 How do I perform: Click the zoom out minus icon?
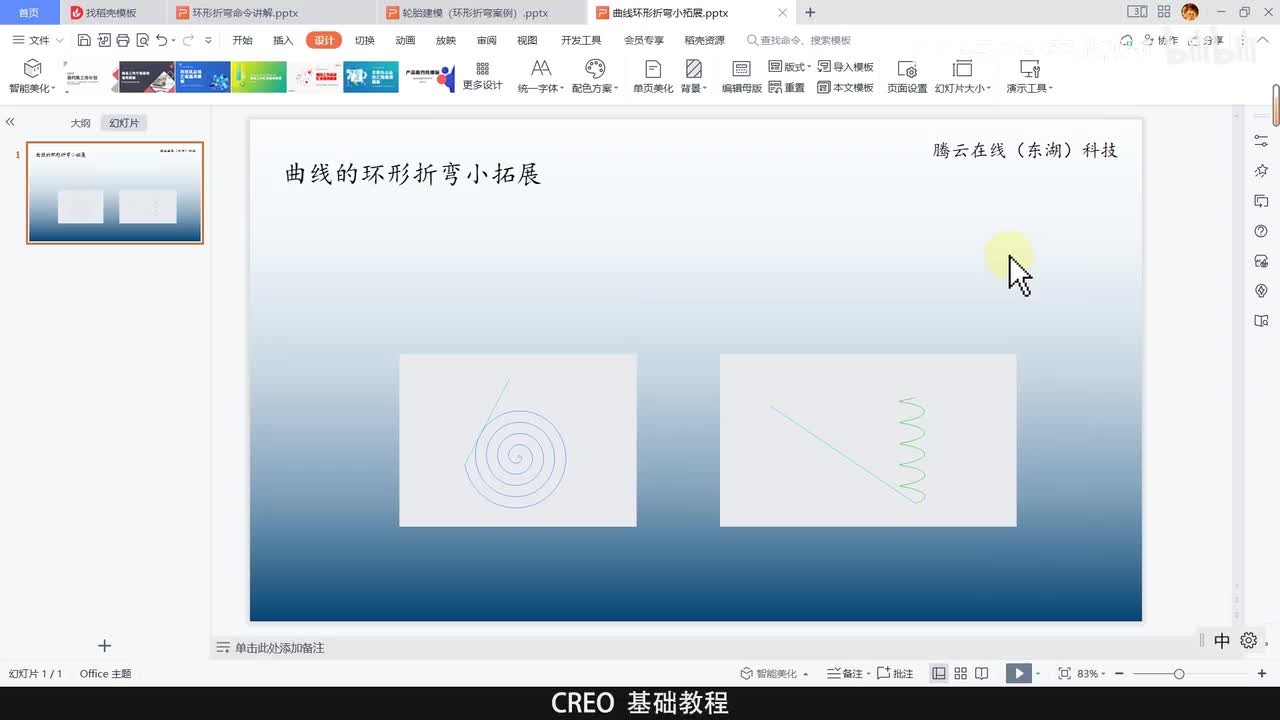tap(1119, 674)
